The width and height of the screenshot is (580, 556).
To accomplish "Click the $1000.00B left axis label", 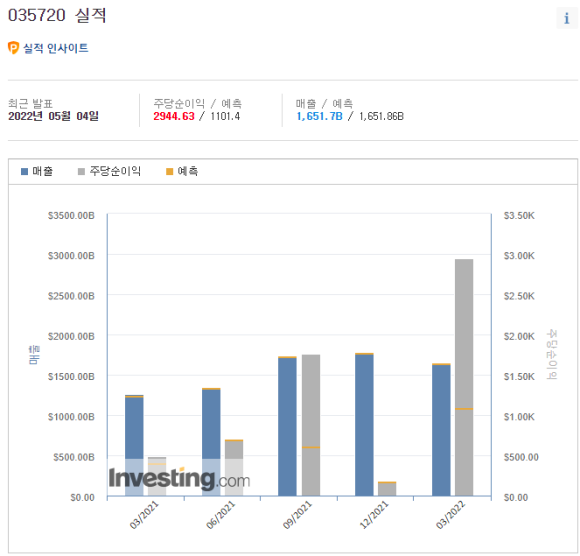I will pyautogui.click(x=71, y=417).
